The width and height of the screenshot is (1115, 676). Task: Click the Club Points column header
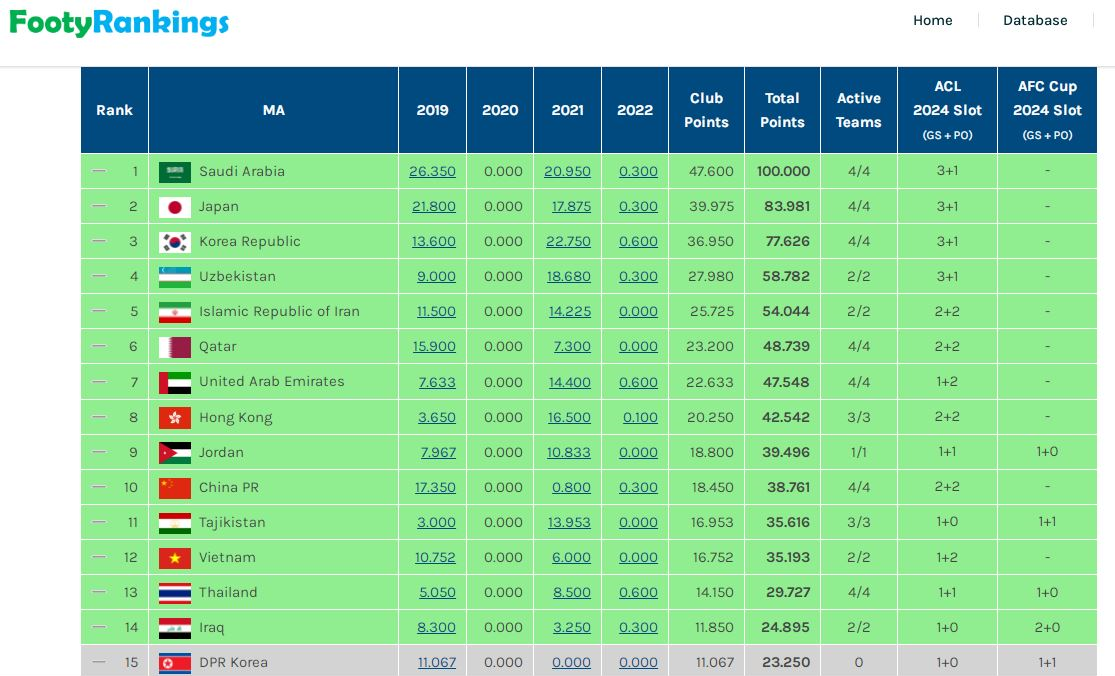[706, 110]
